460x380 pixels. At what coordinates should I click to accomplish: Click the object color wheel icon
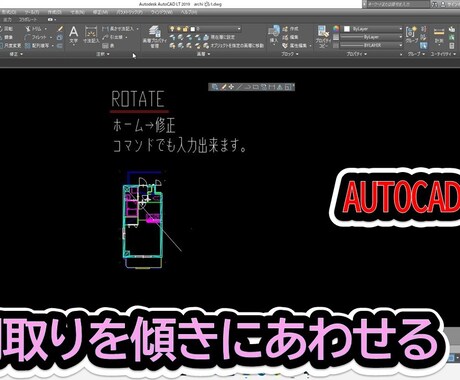click(x=336, y=29)
